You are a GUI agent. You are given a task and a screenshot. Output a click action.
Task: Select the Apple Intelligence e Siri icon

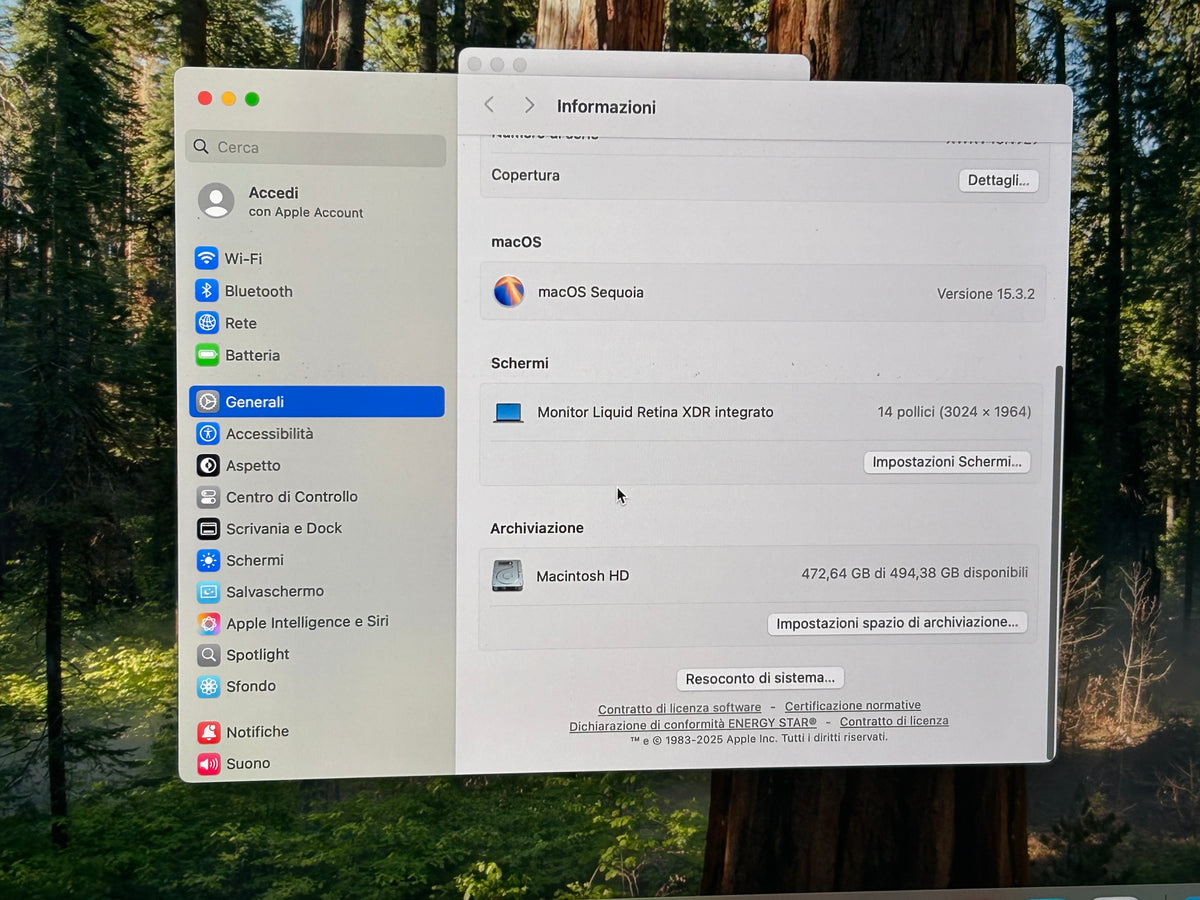pos(208,623)
